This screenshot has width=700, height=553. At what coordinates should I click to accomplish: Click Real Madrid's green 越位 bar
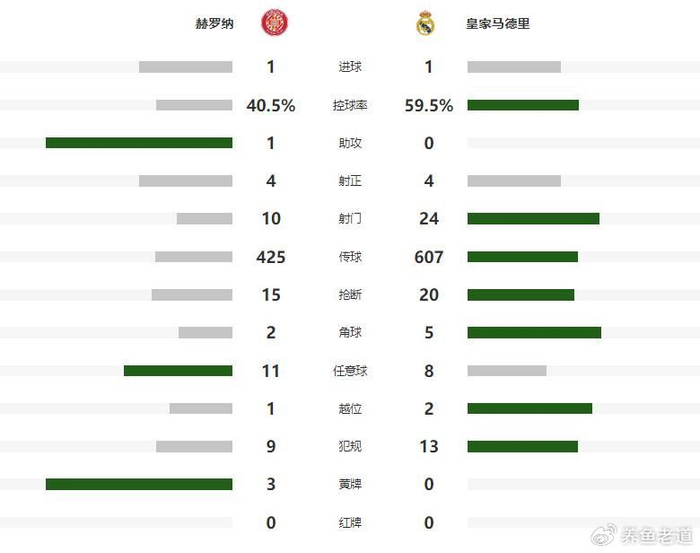point(529,408)
